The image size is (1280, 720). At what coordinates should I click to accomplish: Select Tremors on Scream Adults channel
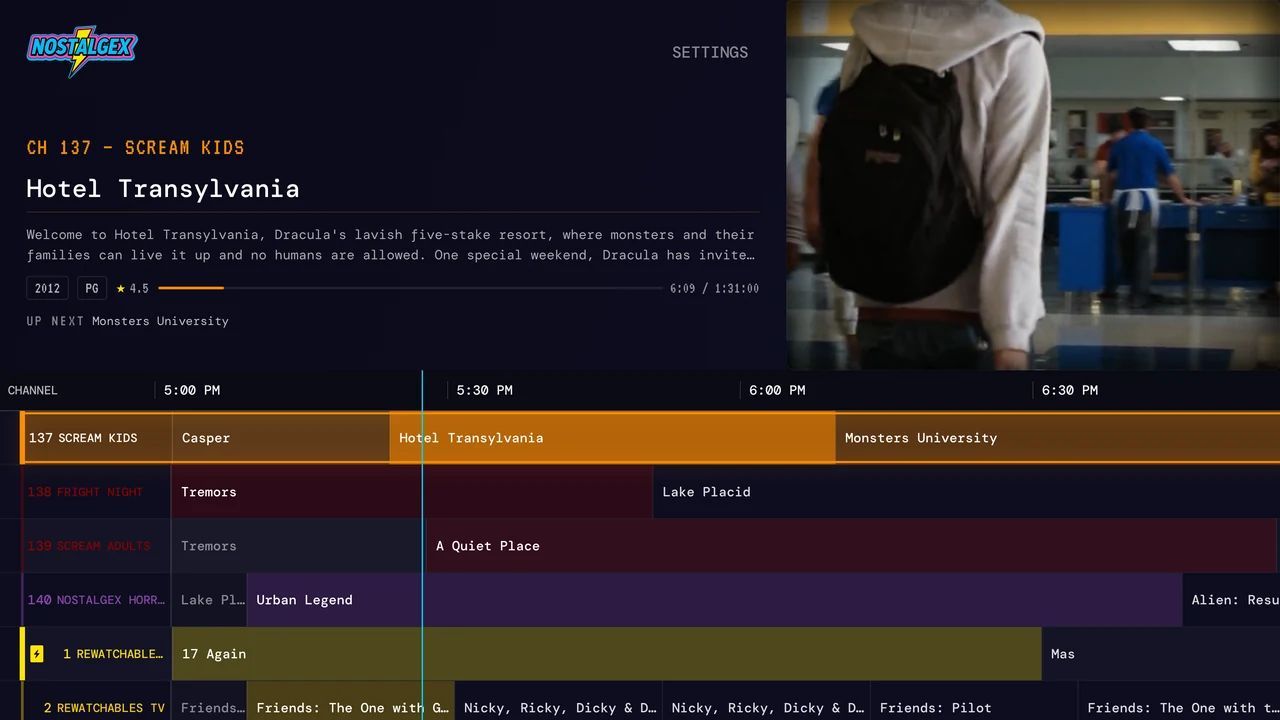point(298,546)
